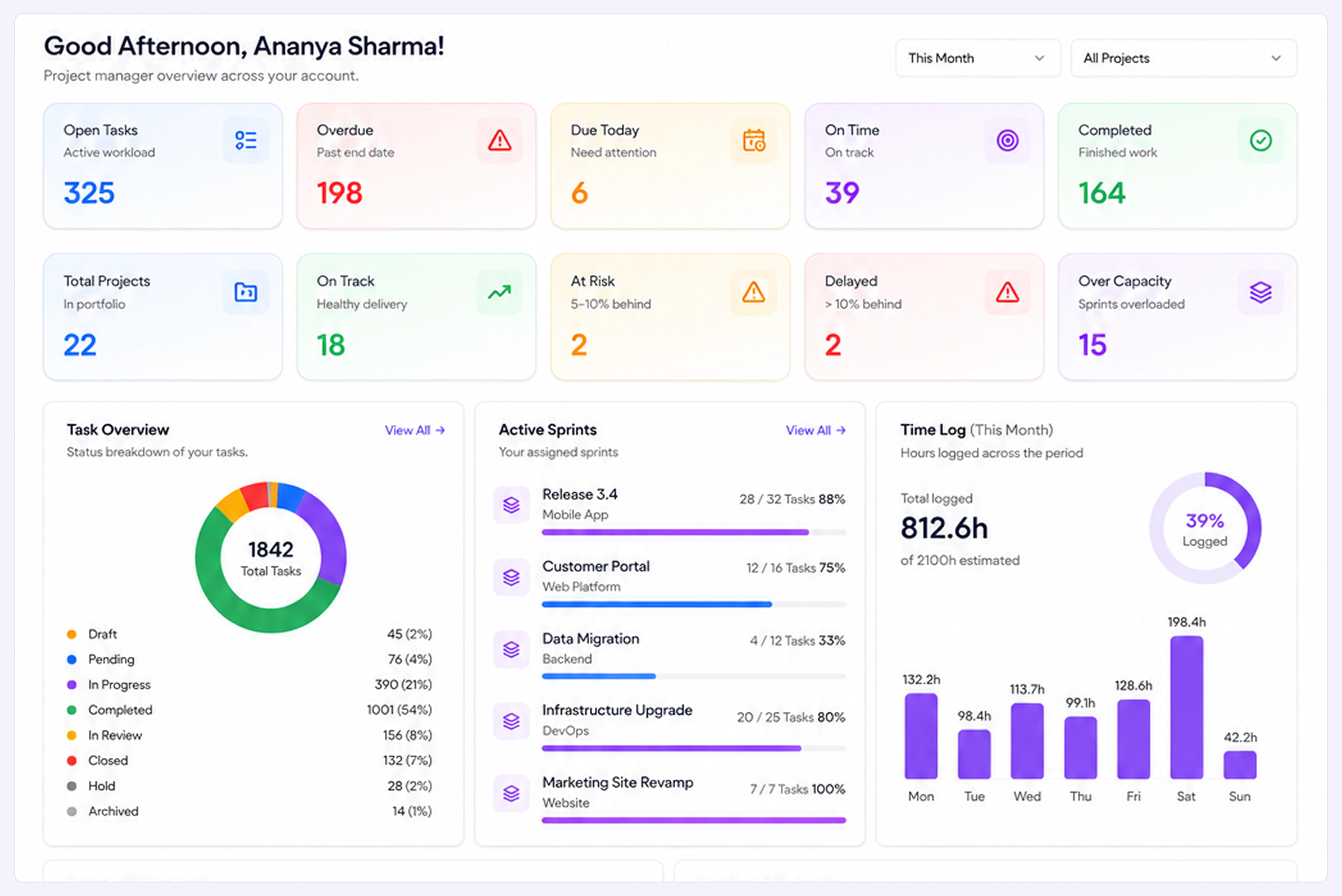The width and height of the screenshot is (1342, 896).
Task: Click the 7 / 7 Tasks 100% text
Action: click(x=798, y=789)
